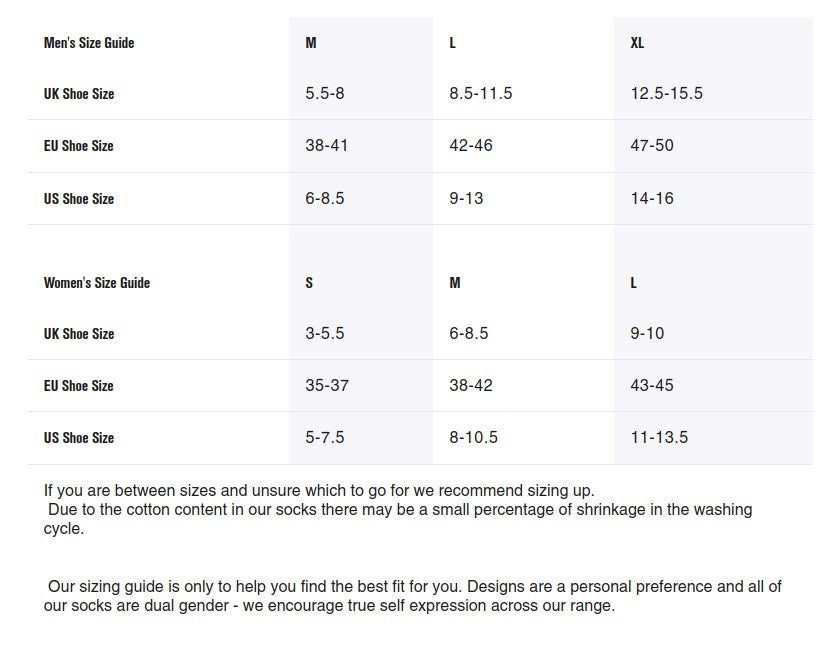Select the US 9-13 size cell

pyautogui.click(x=466, y=199)
